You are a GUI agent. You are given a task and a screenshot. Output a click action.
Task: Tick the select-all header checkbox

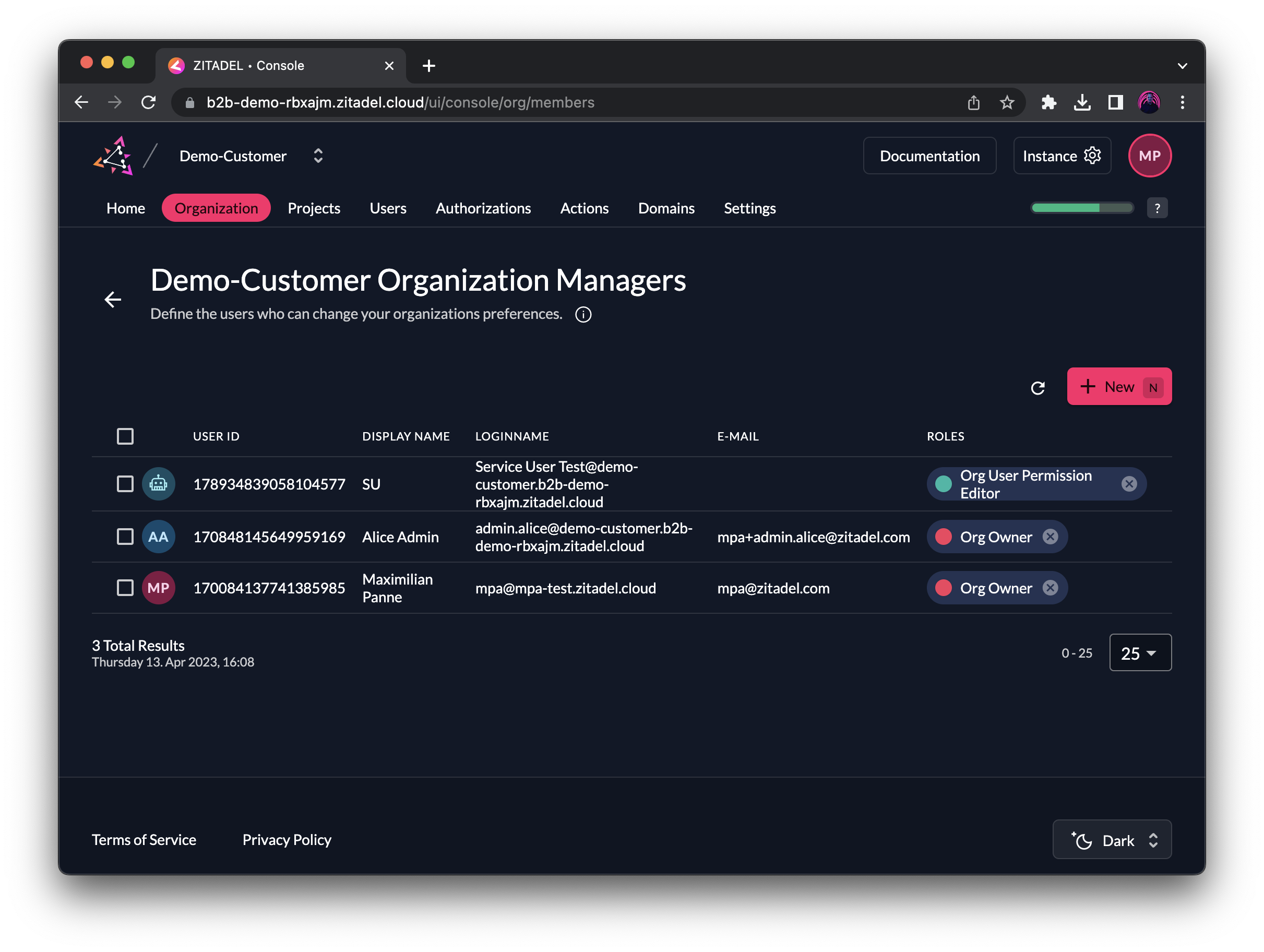(x=125, y=436)
